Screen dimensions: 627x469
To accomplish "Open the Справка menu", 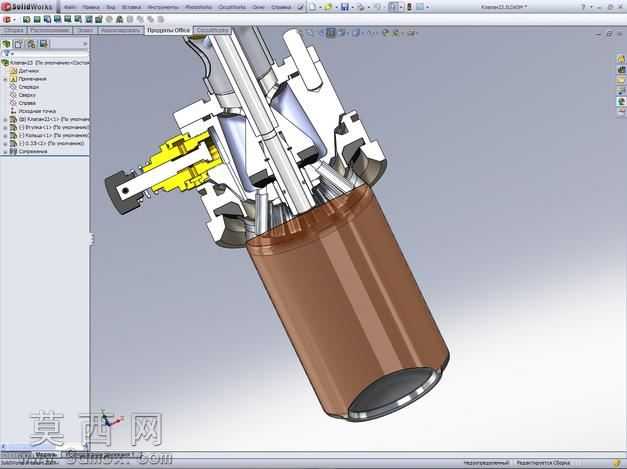I will (x=281, y=7).
